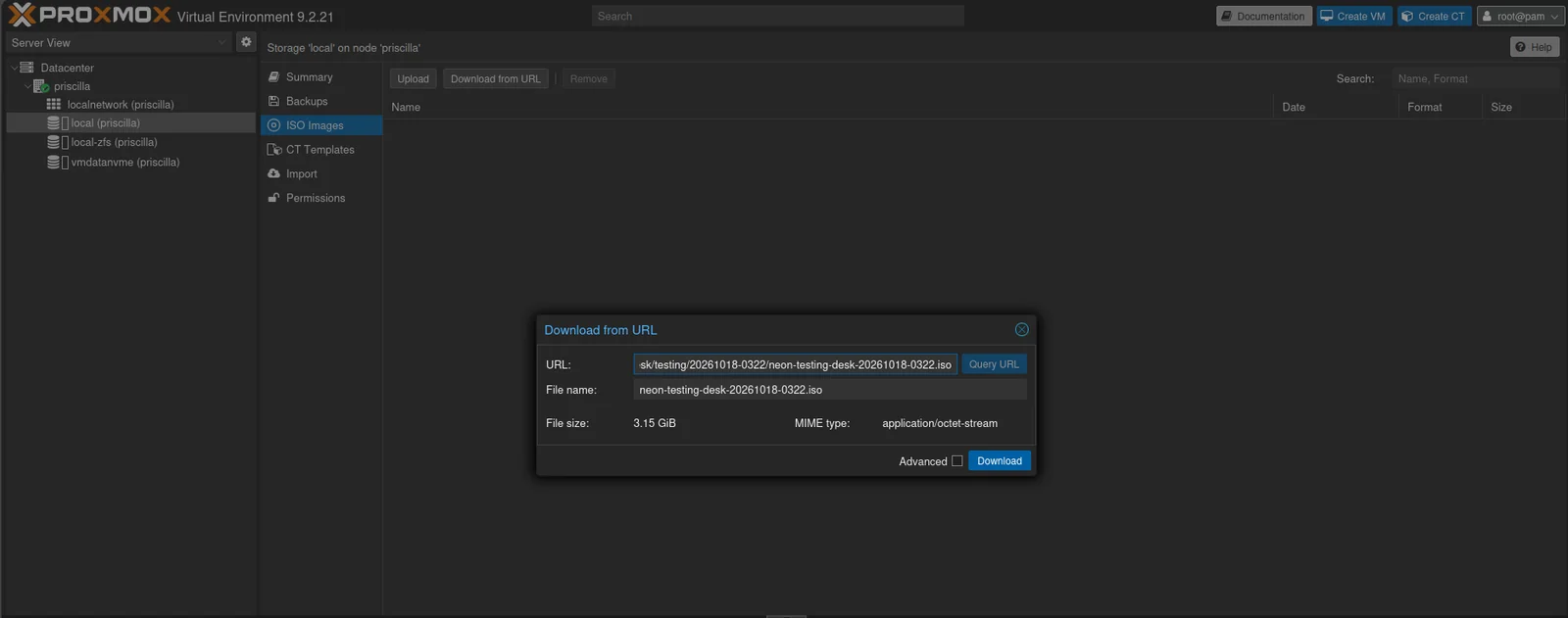
Task: Click the Create VM monitor icon
Action: [x=1327, y=16]
